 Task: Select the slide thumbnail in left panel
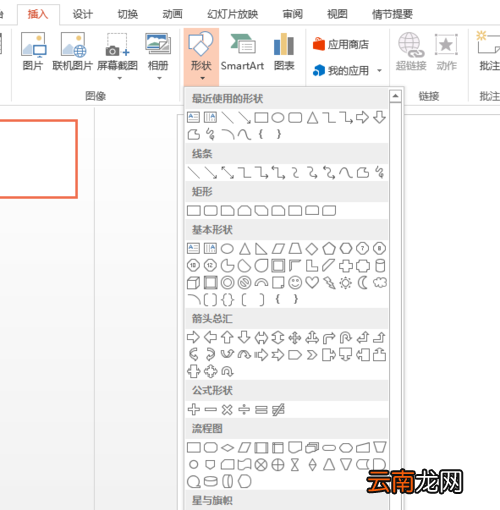38,159
